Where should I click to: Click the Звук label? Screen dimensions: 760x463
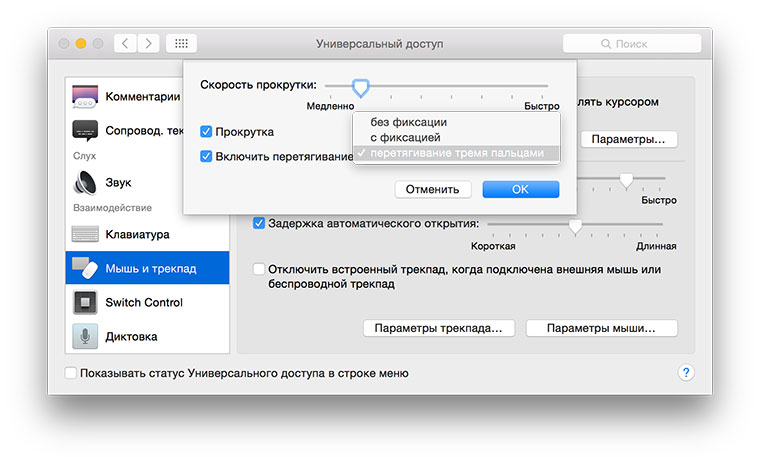[118, 182]
